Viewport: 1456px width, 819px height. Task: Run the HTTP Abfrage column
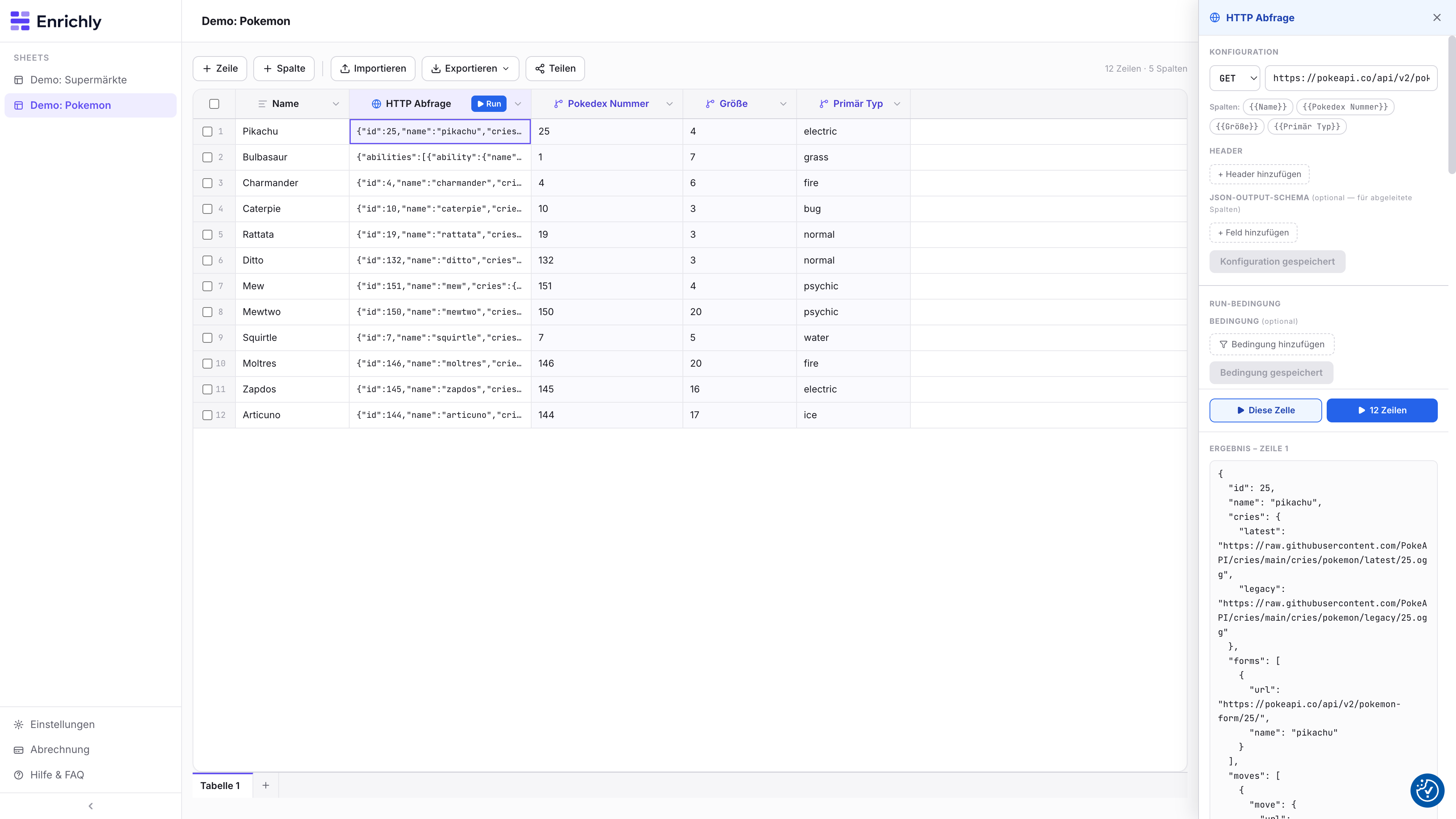489,104
